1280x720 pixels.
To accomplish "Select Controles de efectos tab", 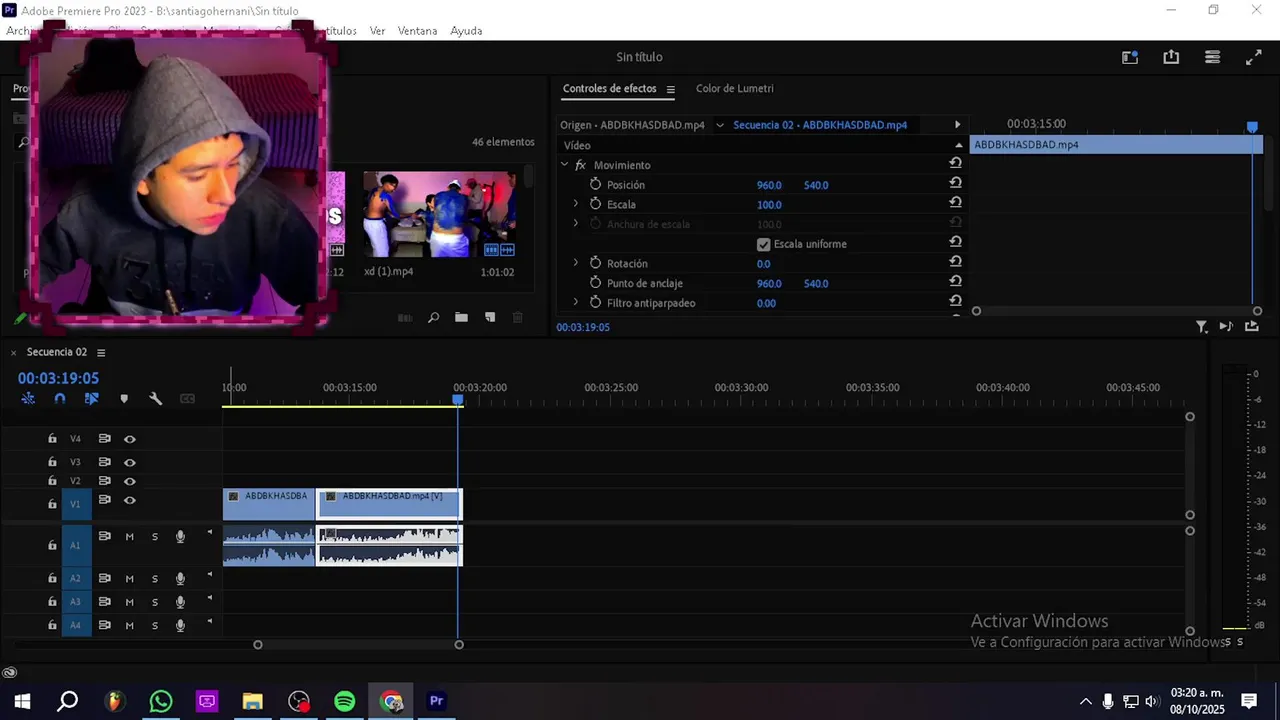I will pyautogui.click(x=610, y=88).
